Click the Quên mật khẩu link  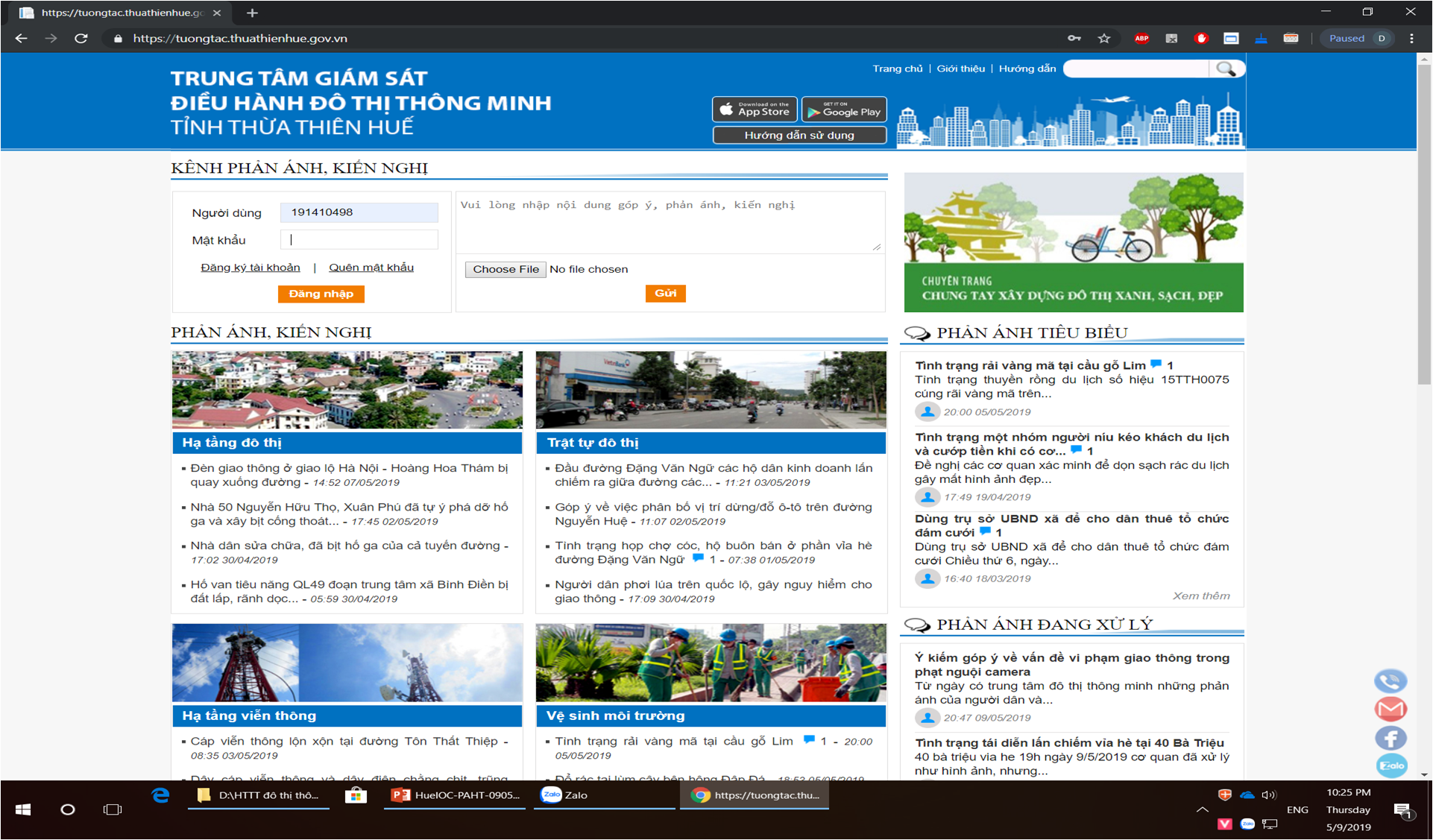pos(371,268)
